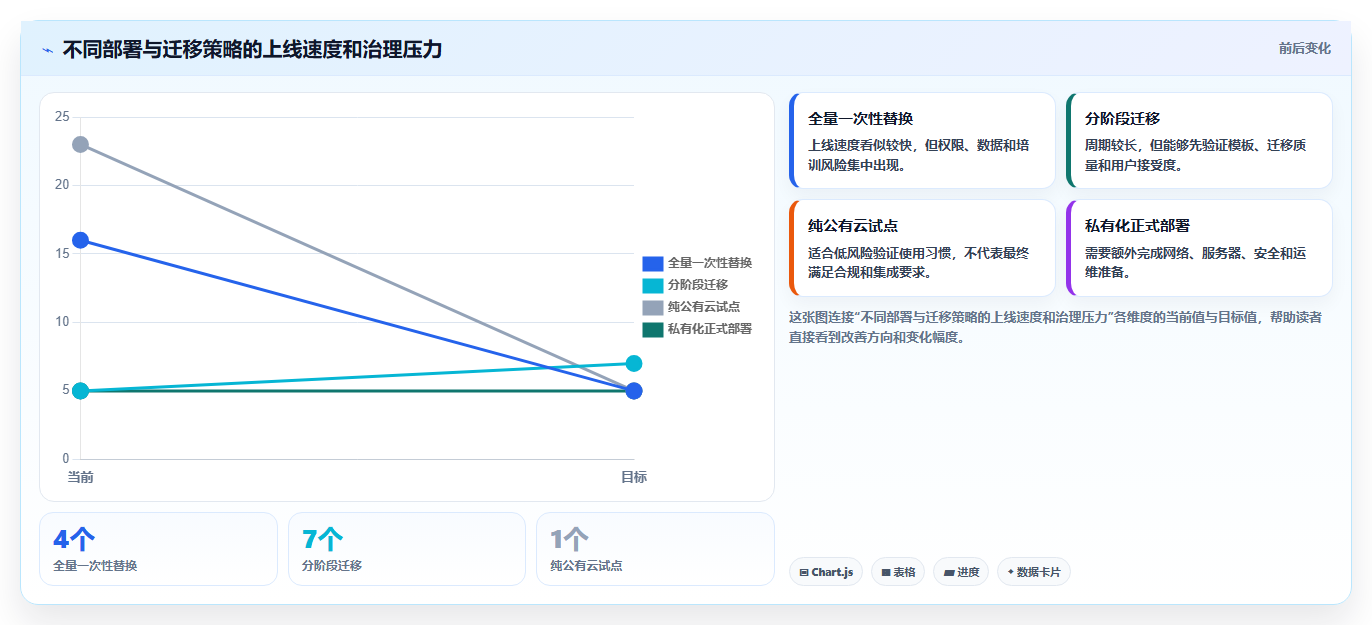The image size is (1372, 625).
Task: Click the chart description paragraph starting 这张图连接
Action: (1055, 327)
